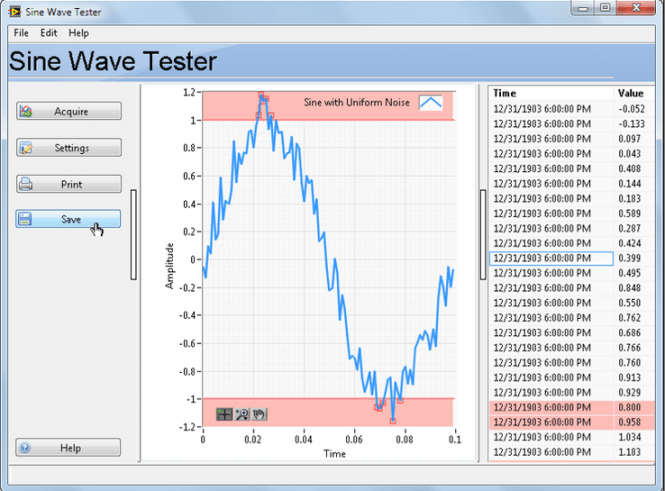The height and width of the screenshot is (491, 665).
Task: Click the plot legend line sample icon
Action: [x=431, y=103]
